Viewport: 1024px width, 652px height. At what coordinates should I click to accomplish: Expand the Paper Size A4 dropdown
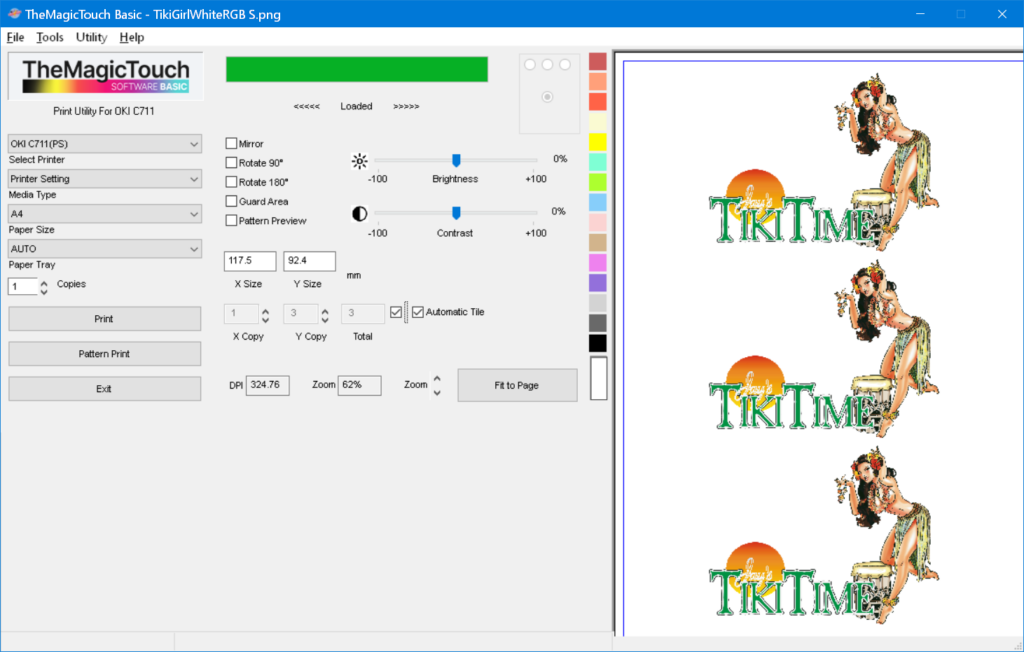[x=104, y=214]
